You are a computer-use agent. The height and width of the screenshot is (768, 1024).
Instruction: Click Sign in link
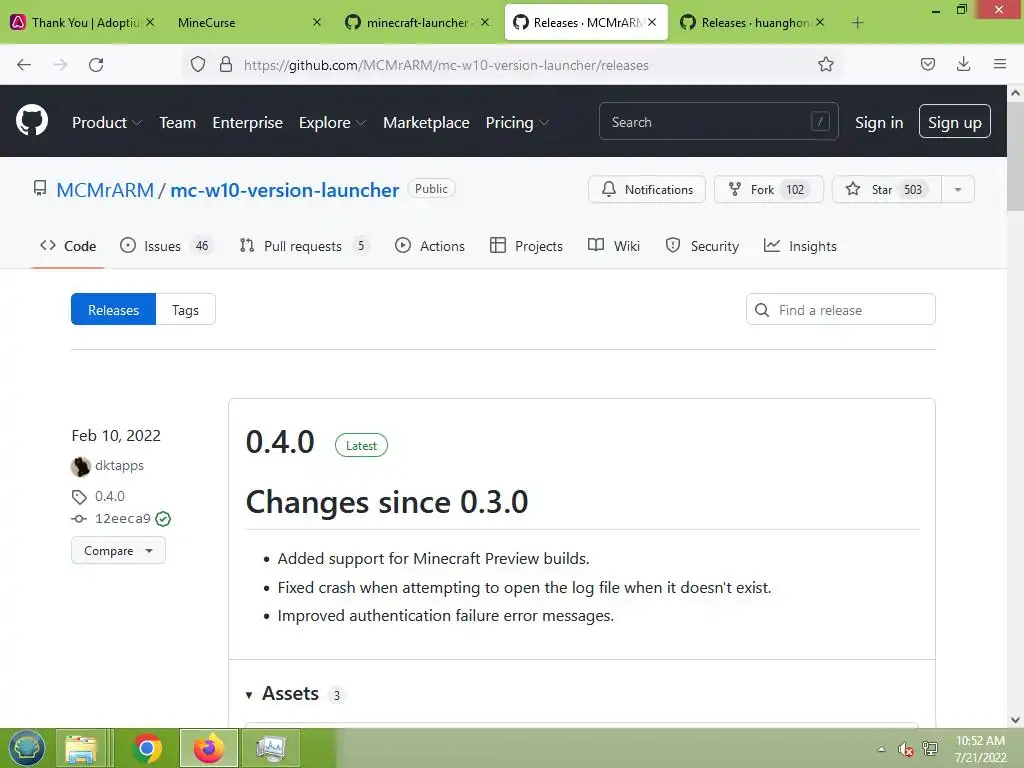879,122
